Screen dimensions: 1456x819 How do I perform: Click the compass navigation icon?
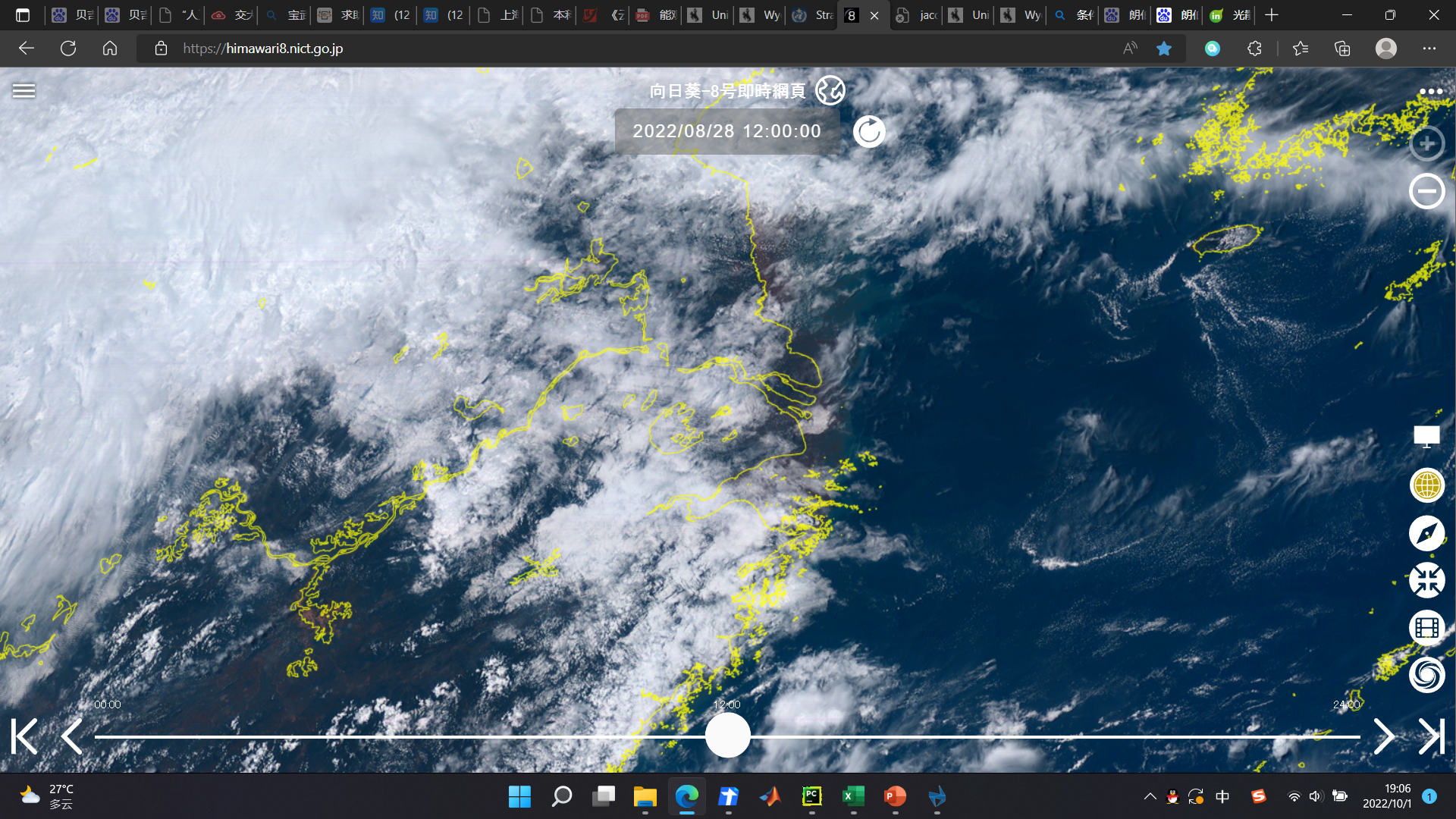coord(1426,533)
